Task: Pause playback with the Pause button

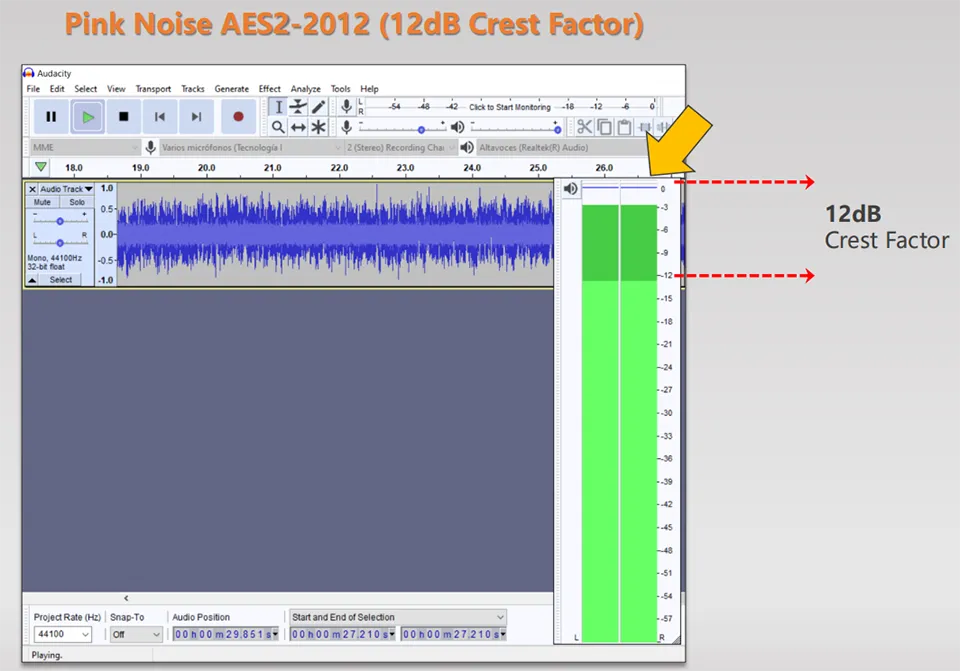Action: (x=51, y=116)
